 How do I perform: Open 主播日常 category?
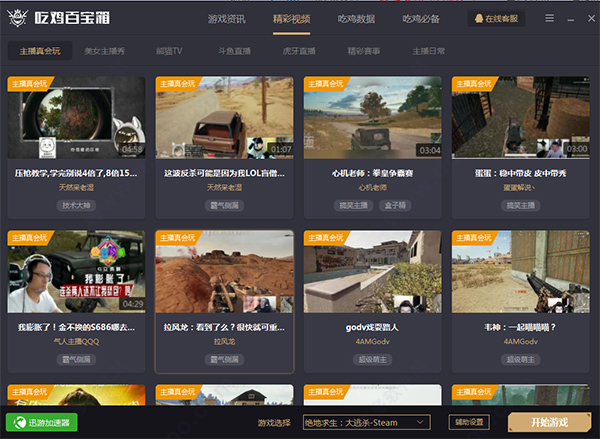[429, 51]
